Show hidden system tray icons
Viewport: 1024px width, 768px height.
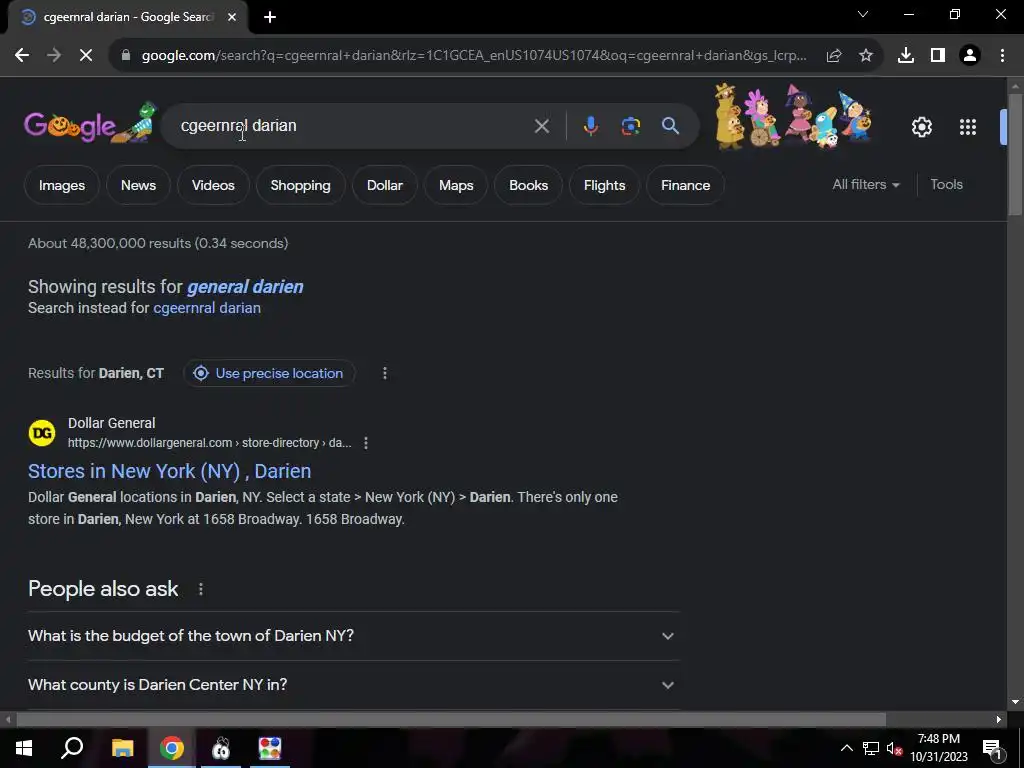pyautogui.click(x=846, y=748)
